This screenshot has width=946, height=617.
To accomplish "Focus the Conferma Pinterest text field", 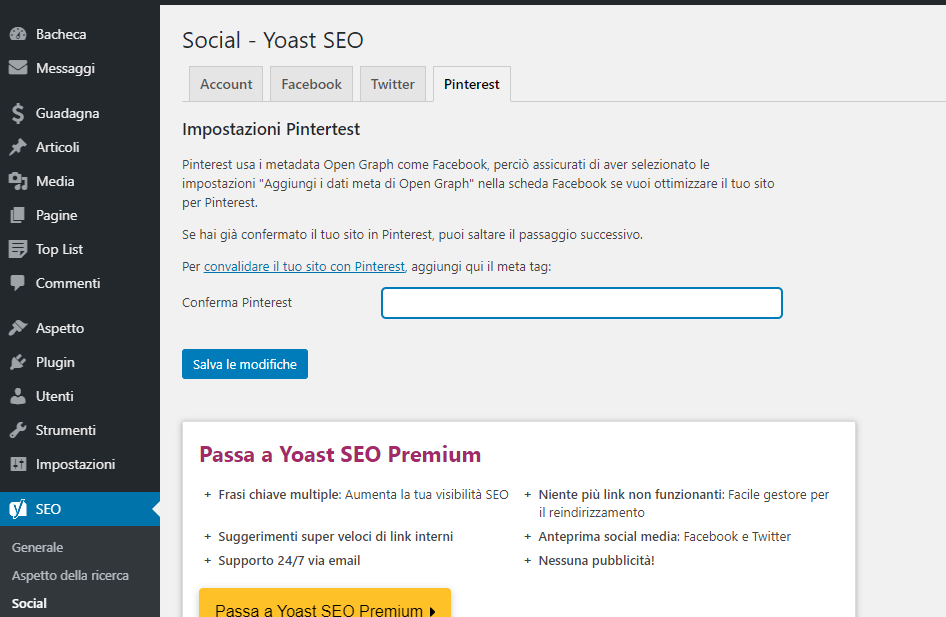I will pyautogui.click(x=581, y=303).
